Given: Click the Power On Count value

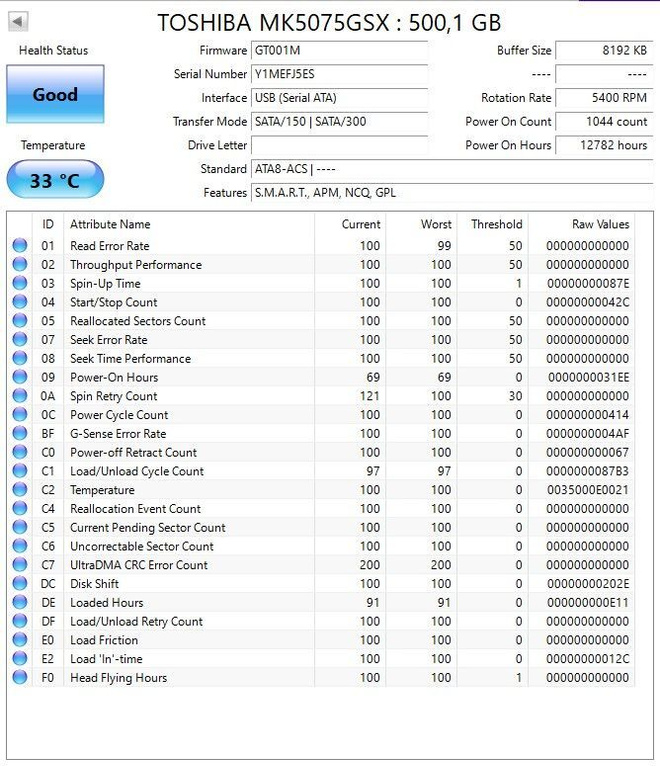Looking at the screenshot, I should coord(604,122).
